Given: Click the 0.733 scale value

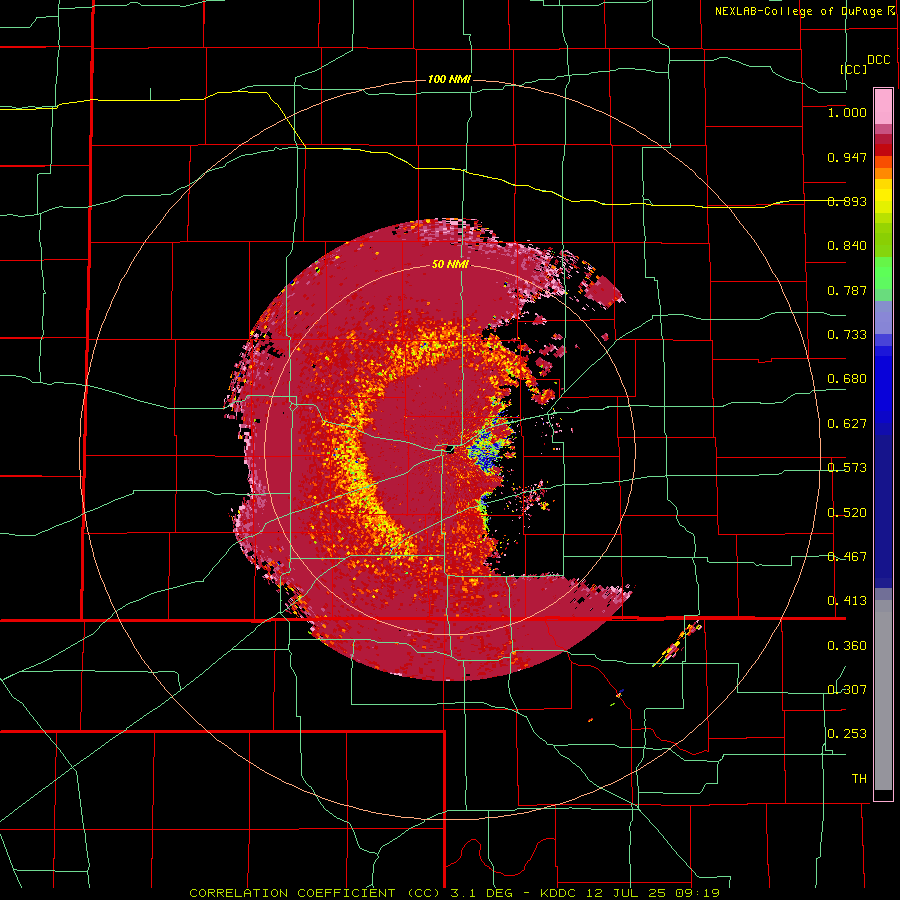Looking at the screenshot, I should tap(847, 335).
